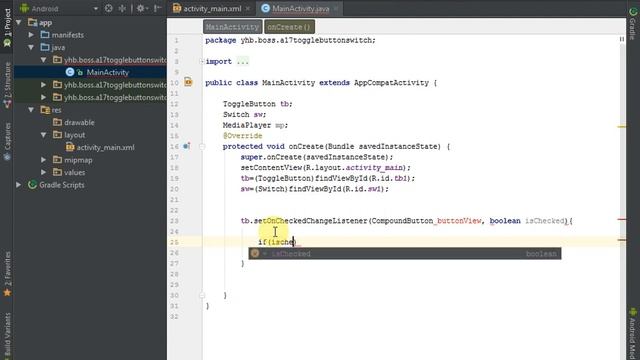
Task: Click Android icon on lower right stripe
Action: pos(633,312)
